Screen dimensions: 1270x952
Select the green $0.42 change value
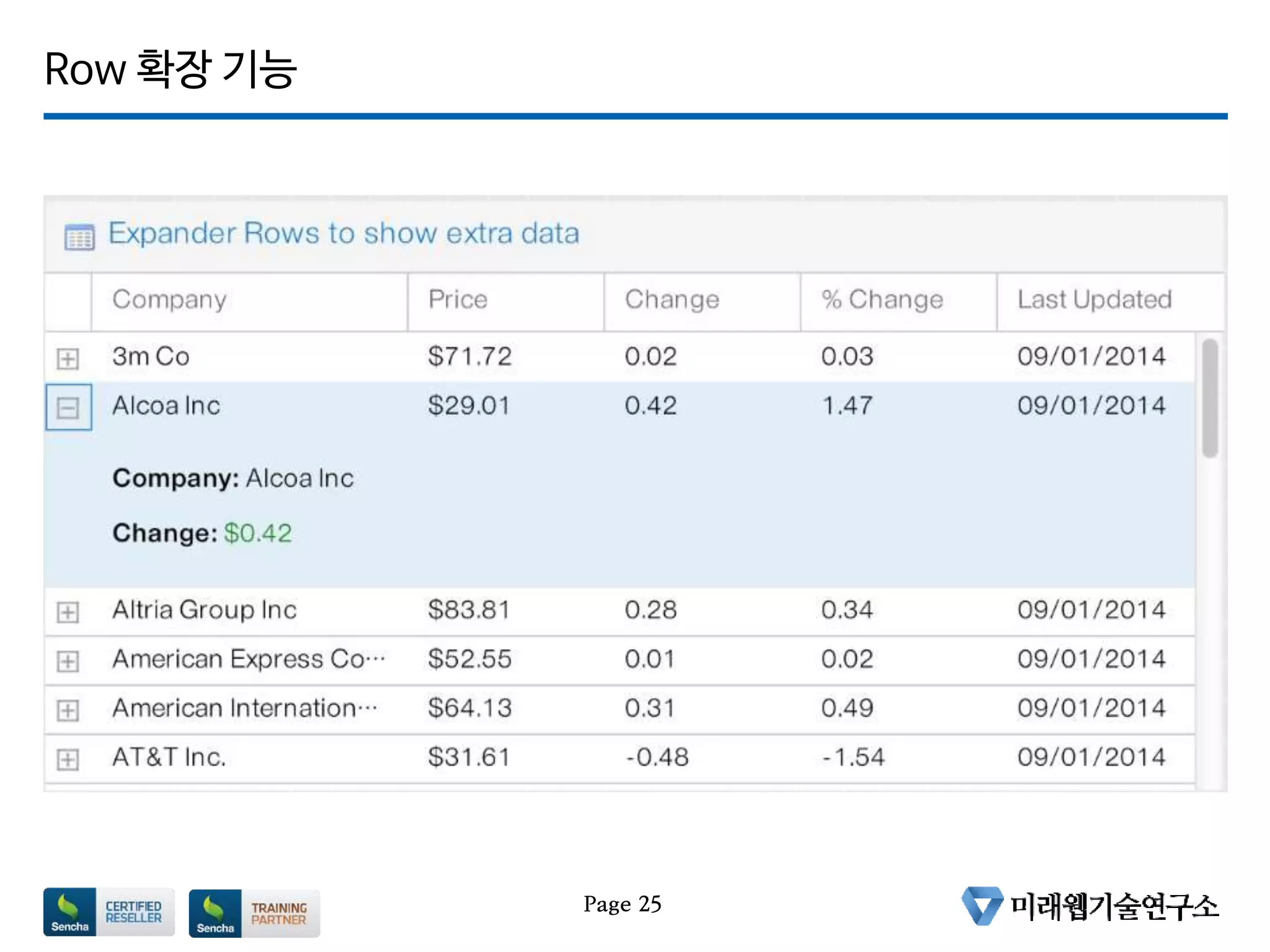[257, 534]
